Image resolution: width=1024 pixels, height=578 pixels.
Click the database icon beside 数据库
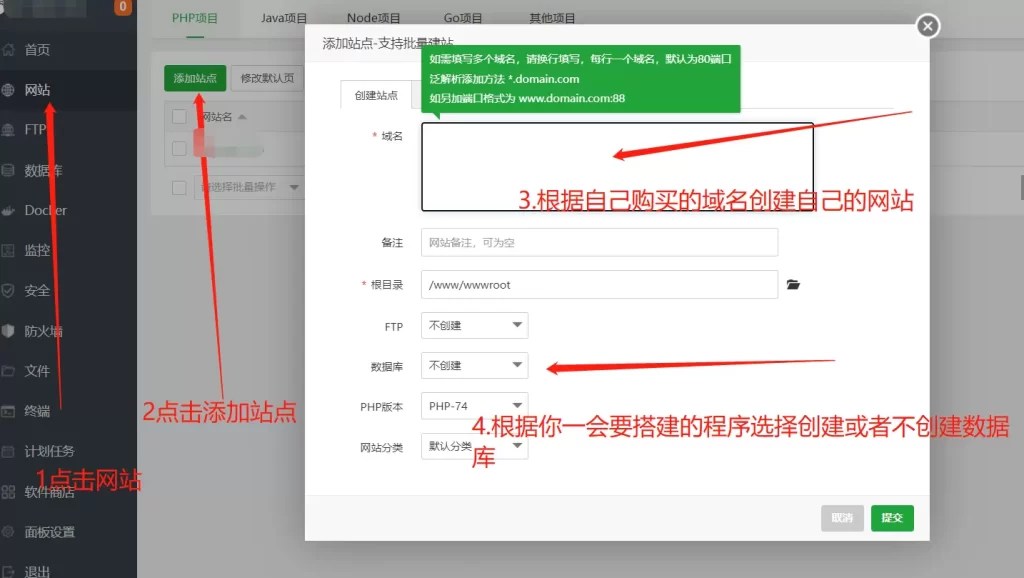coord(8,170)
